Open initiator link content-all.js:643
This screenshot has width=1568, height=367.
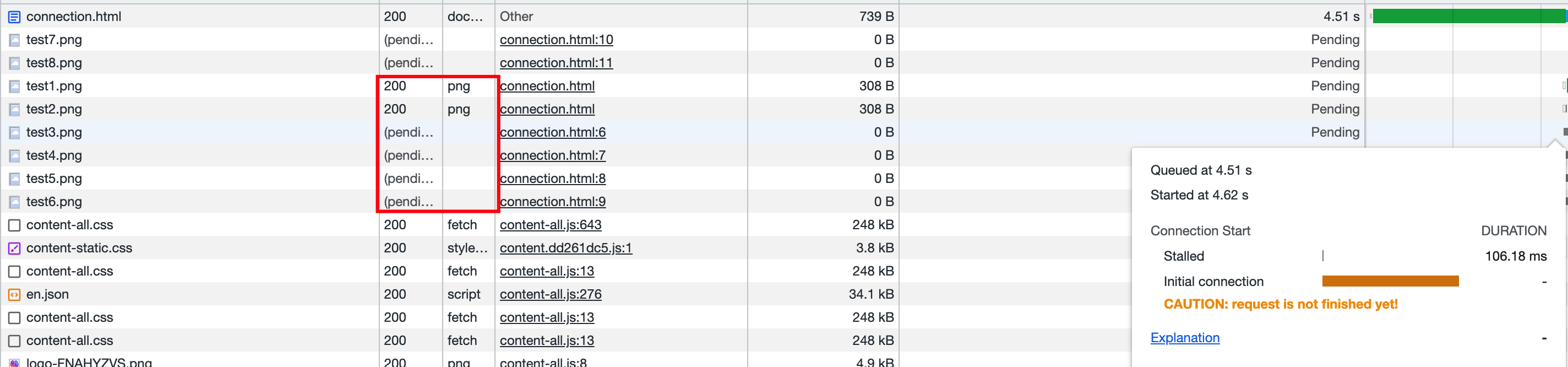click(550, 225)
